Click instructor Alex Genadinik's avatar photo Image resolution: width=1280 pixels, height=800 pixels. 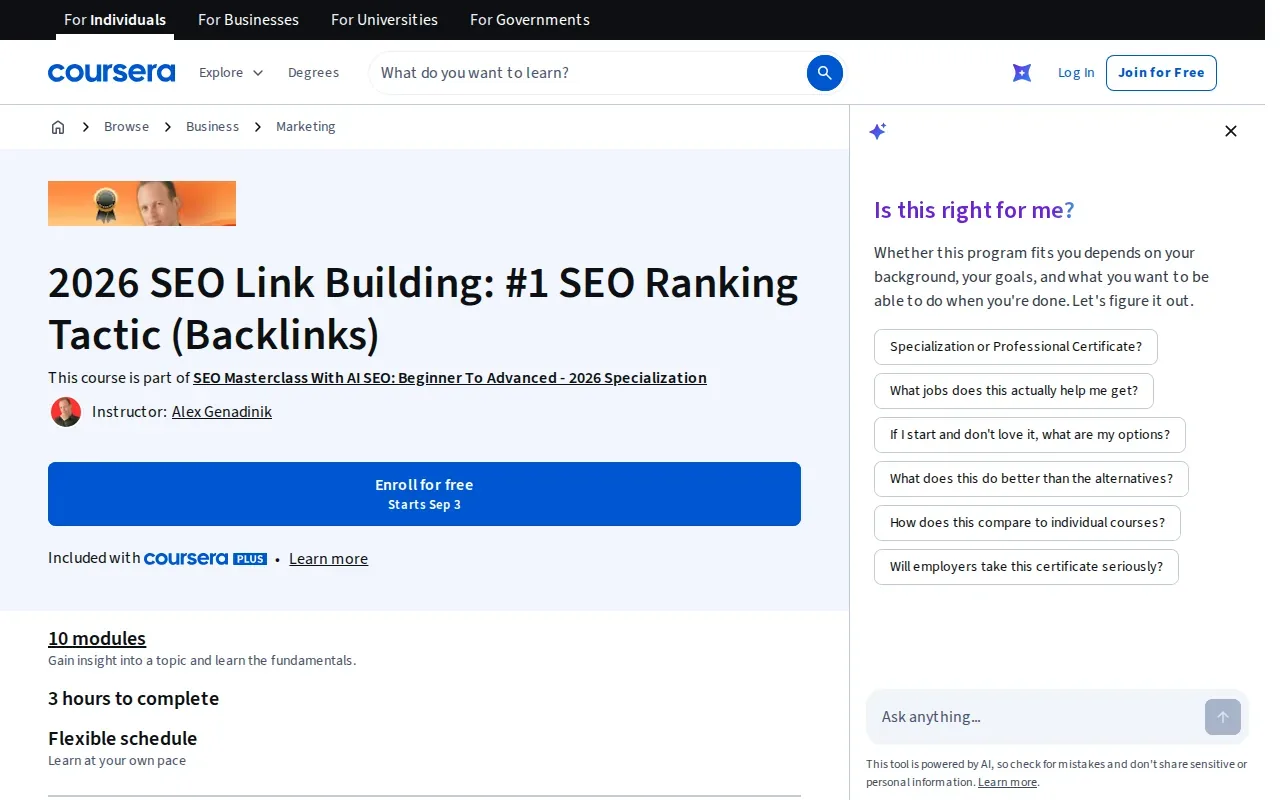coord(66,412)
